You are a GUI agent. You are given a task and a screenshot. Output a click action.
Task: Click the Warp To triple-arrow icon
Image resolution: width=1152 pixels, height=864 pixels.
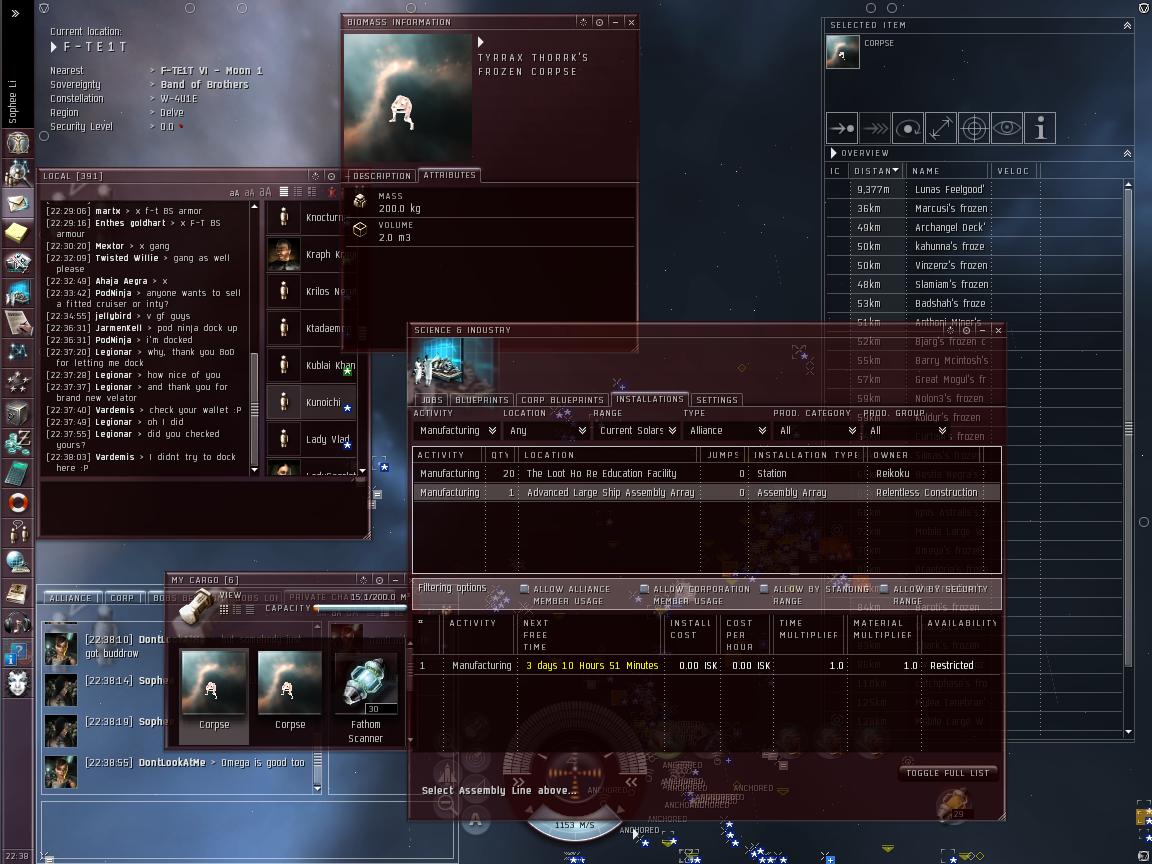click(875, 129)
